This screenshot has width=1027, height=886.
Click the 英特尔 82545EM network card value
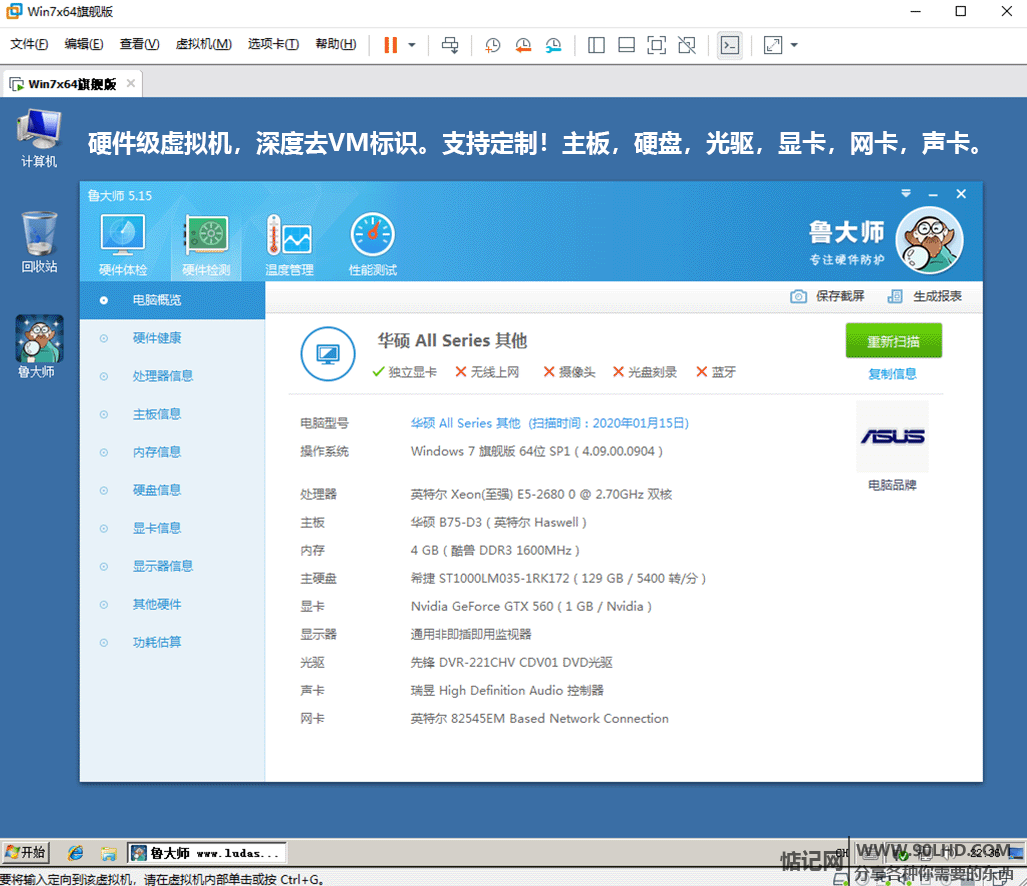click(x=539, y=718)
